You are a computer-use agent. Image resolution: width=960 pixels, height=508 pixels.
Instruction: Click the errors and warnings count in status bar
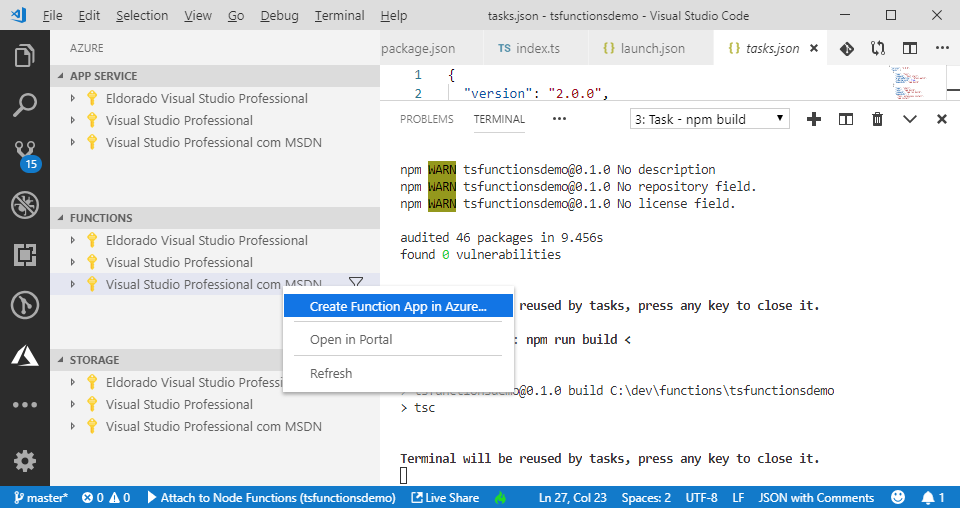point(106,498)
